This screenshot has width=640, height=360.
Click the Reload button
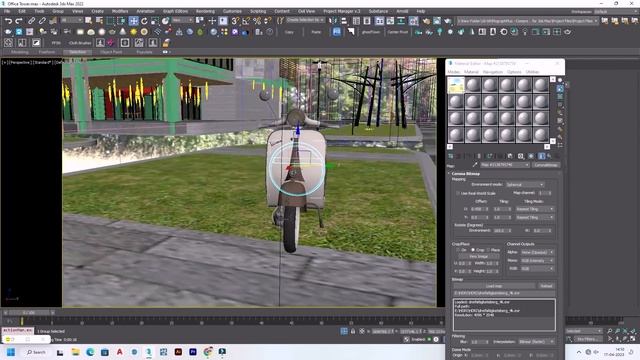coord(546,286)
